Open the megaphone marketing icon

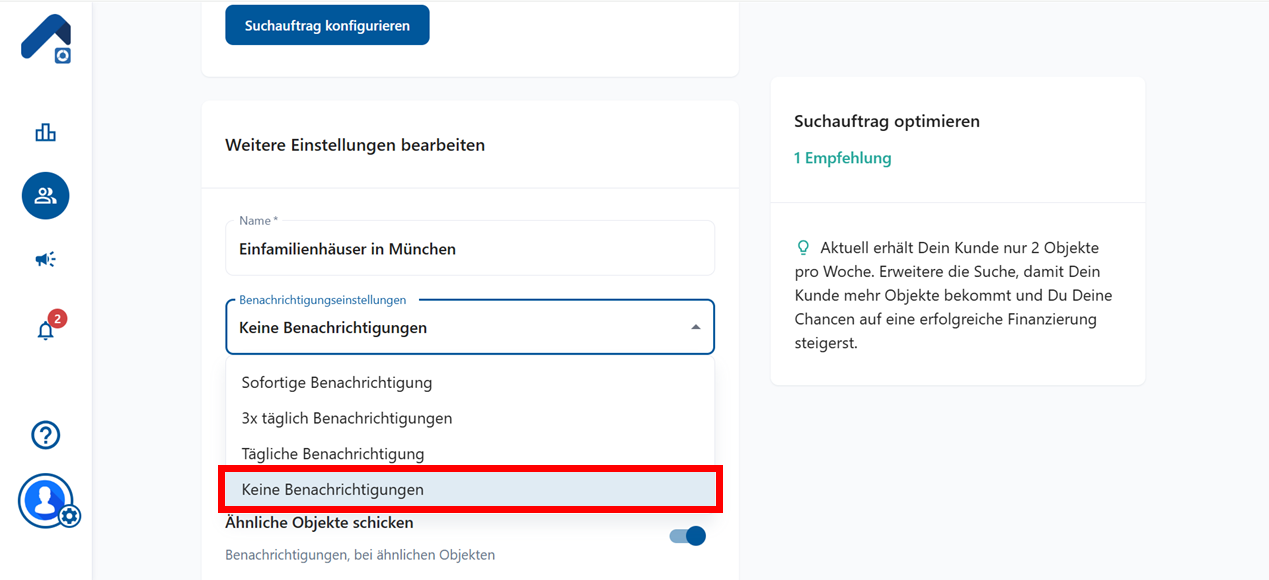pyautogui.click(x=46, y=260)
